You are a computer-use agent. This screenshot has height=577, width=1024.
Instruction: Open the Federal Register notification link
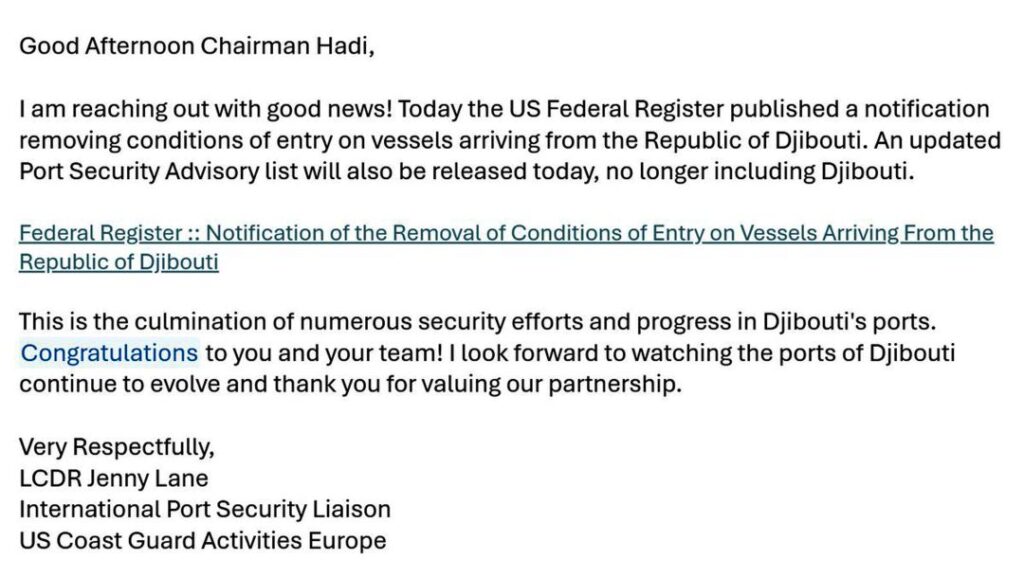(506, 247)
